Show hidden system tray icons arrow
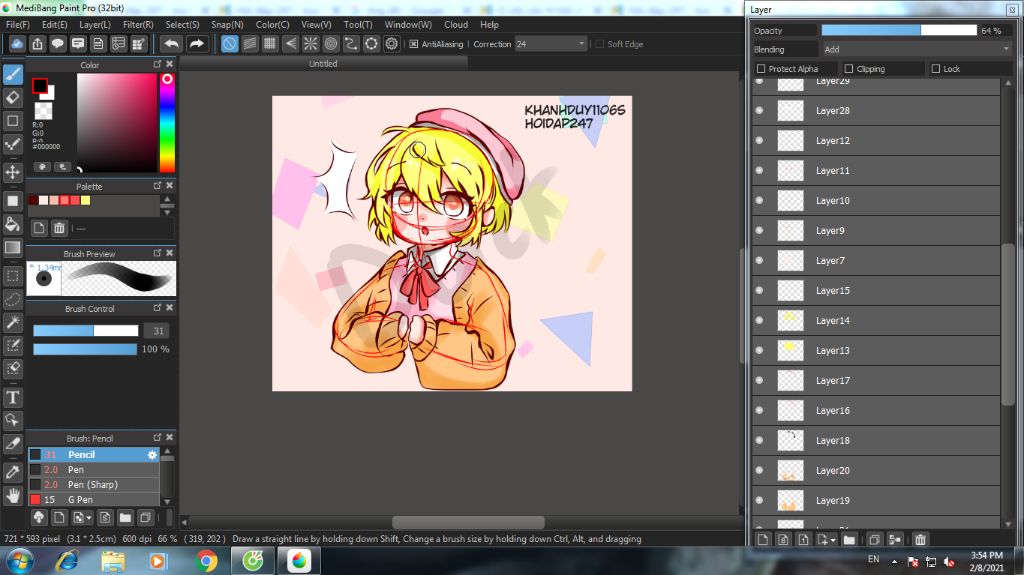 click(895, 562)
